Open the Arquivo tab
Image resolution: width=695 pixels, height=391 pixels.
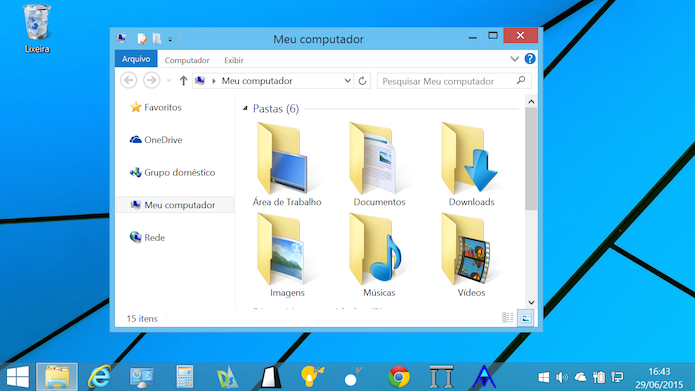[136, 59]
